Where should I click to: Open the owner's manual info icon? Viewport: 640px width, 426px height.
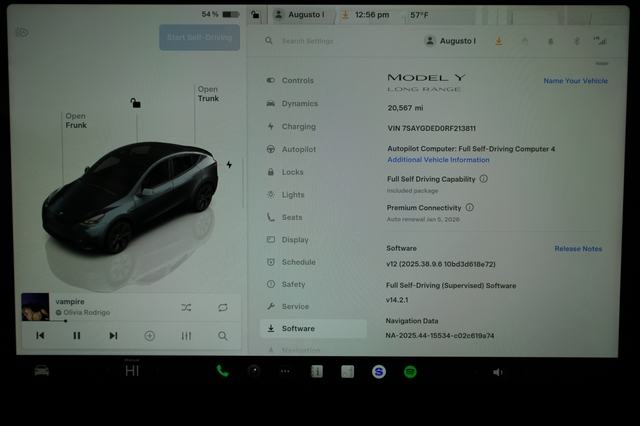[x=317, y=371]
